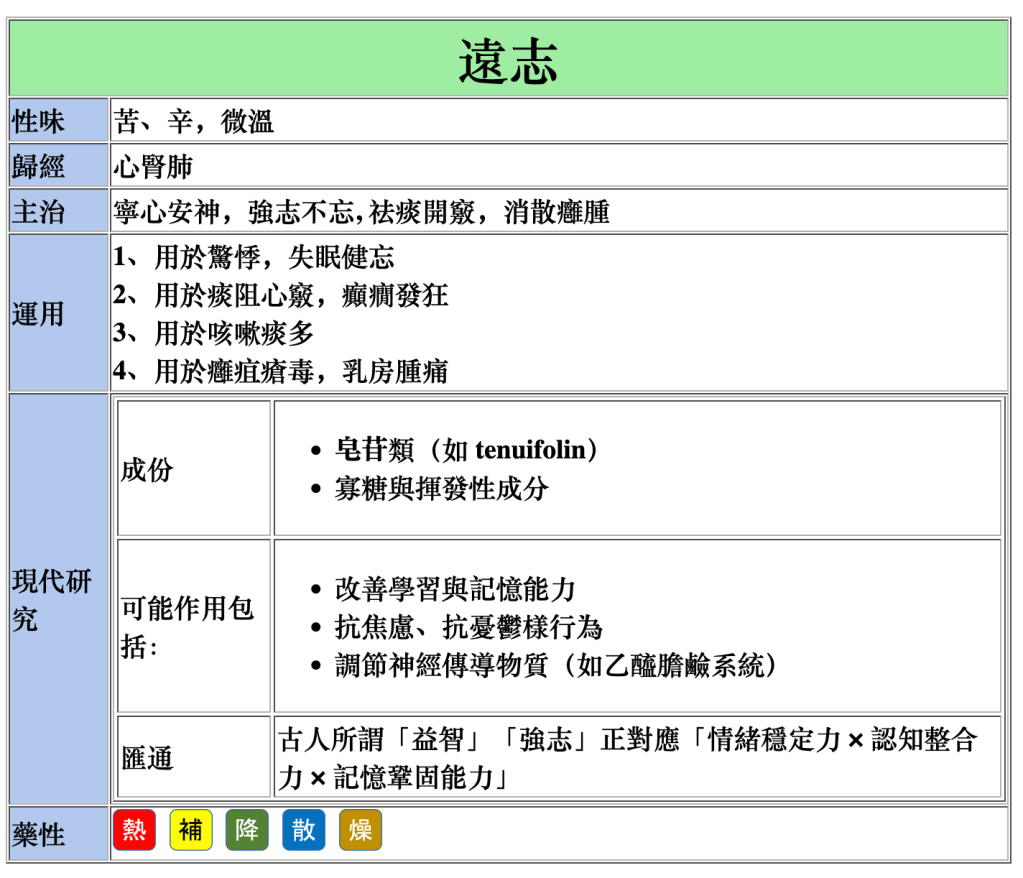This screenshot has width=1023, height=878.
Task: Click the 主治 row label
Action: click(38, 211)
